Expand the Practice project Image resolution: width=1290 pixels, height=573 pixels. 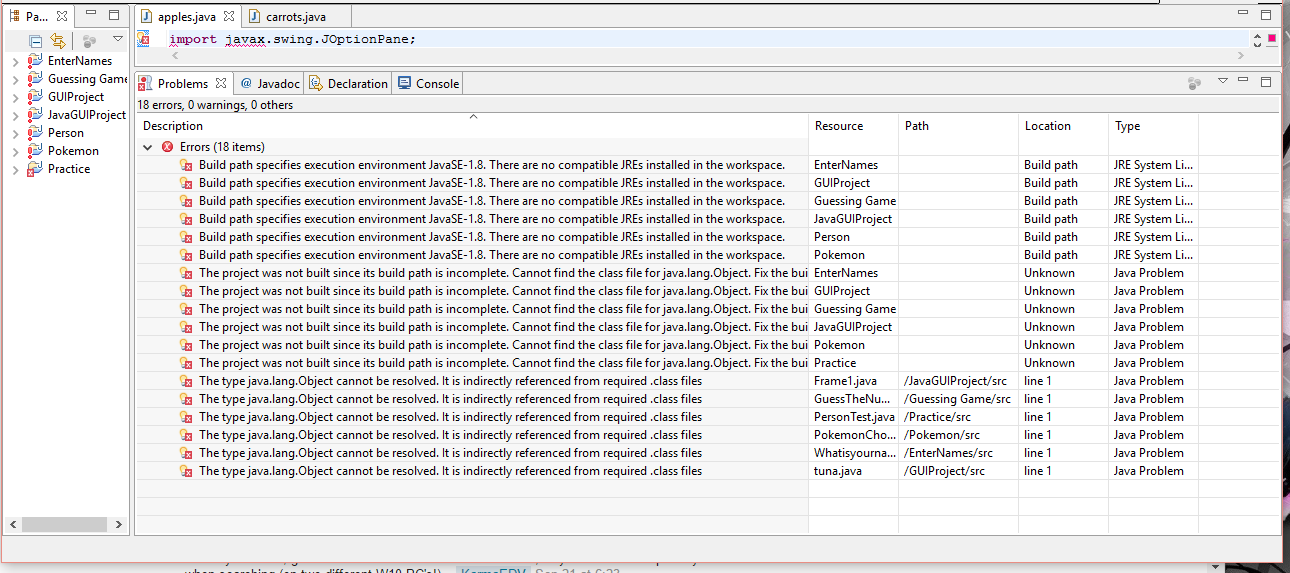[x=15, y=170]
